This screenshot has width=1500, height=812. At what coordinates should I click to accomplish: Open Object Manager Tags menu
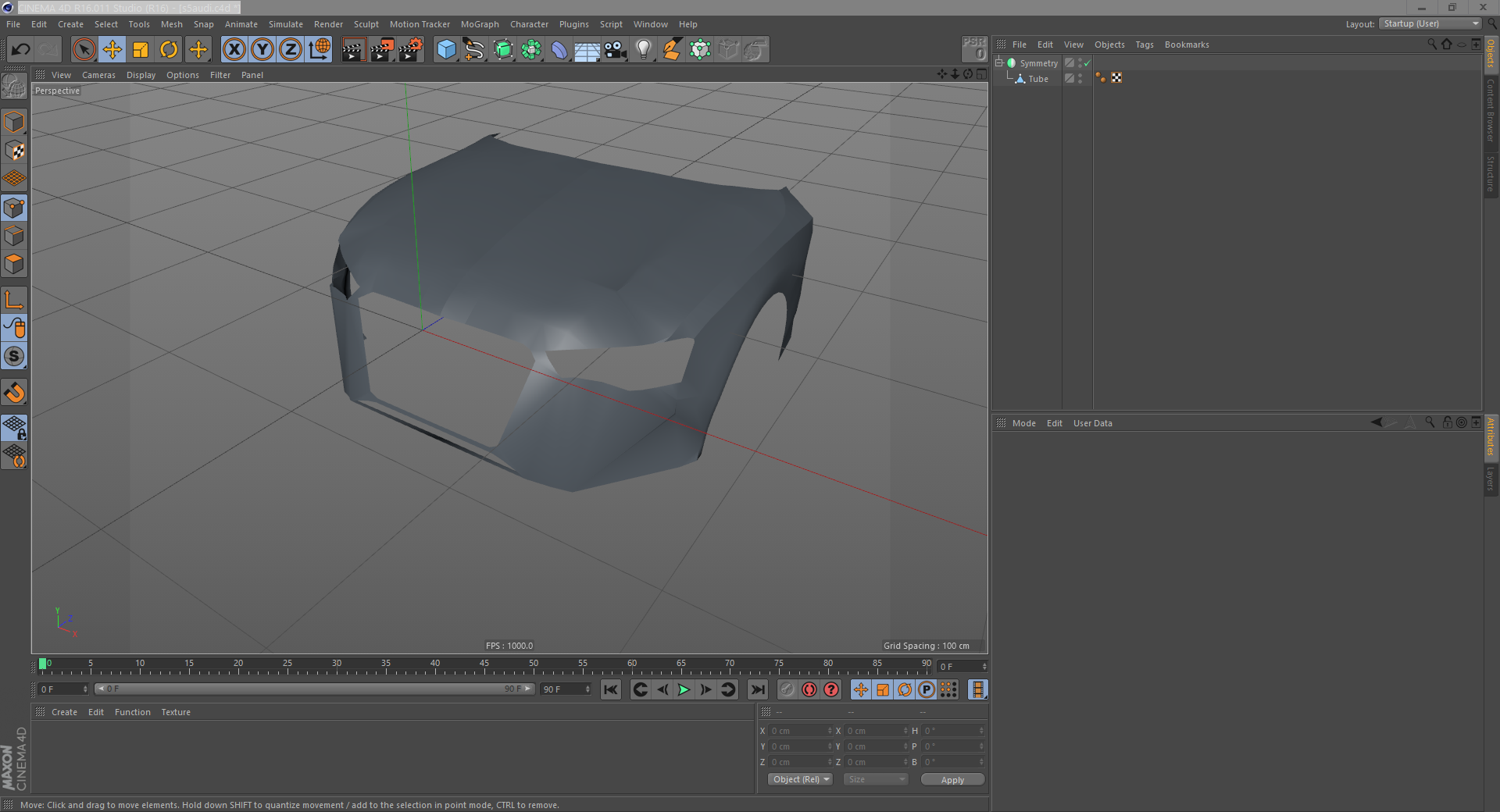pyautogui.click(x=1145, y=45)
